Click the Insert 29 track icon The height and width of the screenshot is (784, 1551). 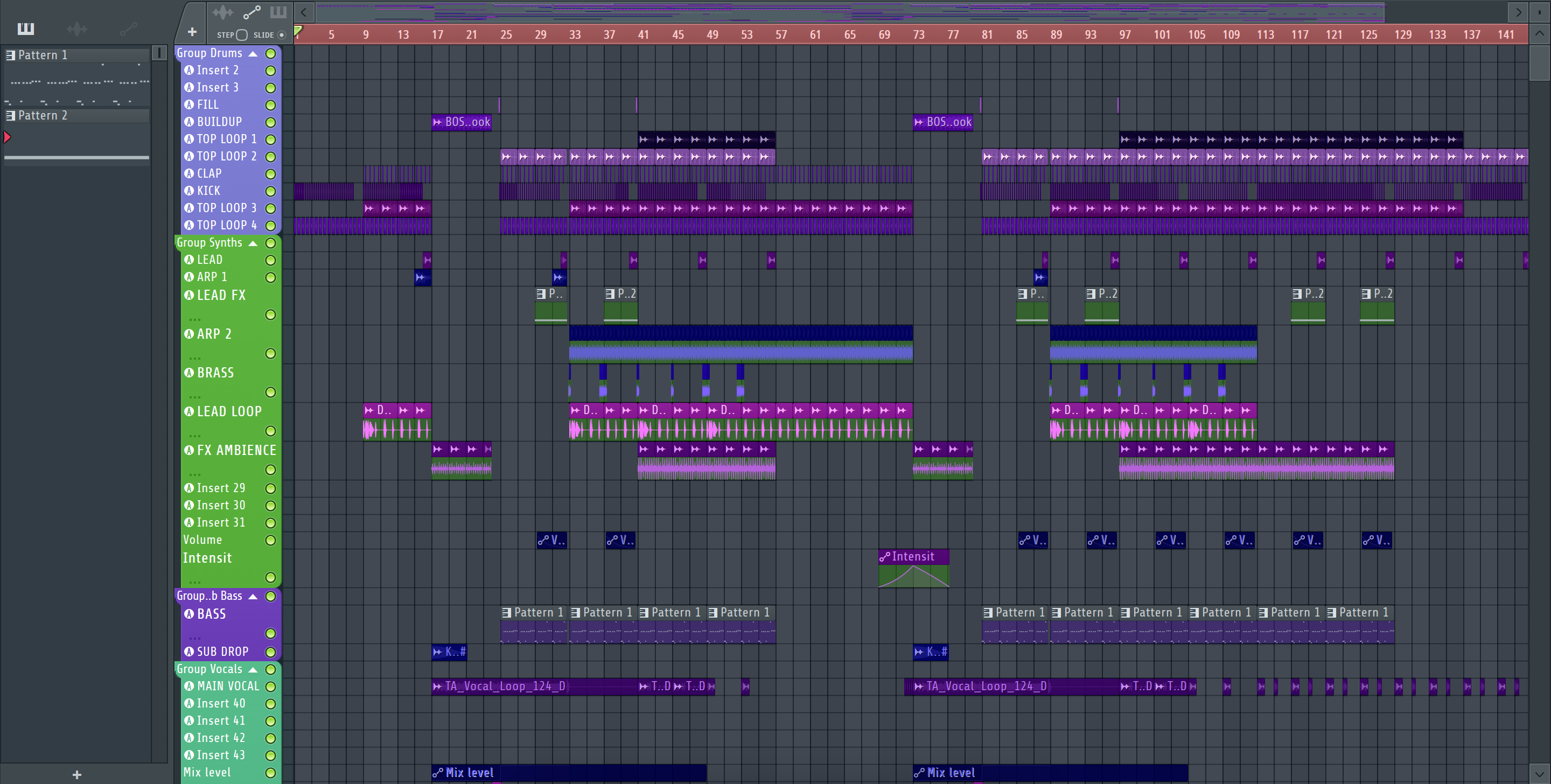click(x=189, y=488)
